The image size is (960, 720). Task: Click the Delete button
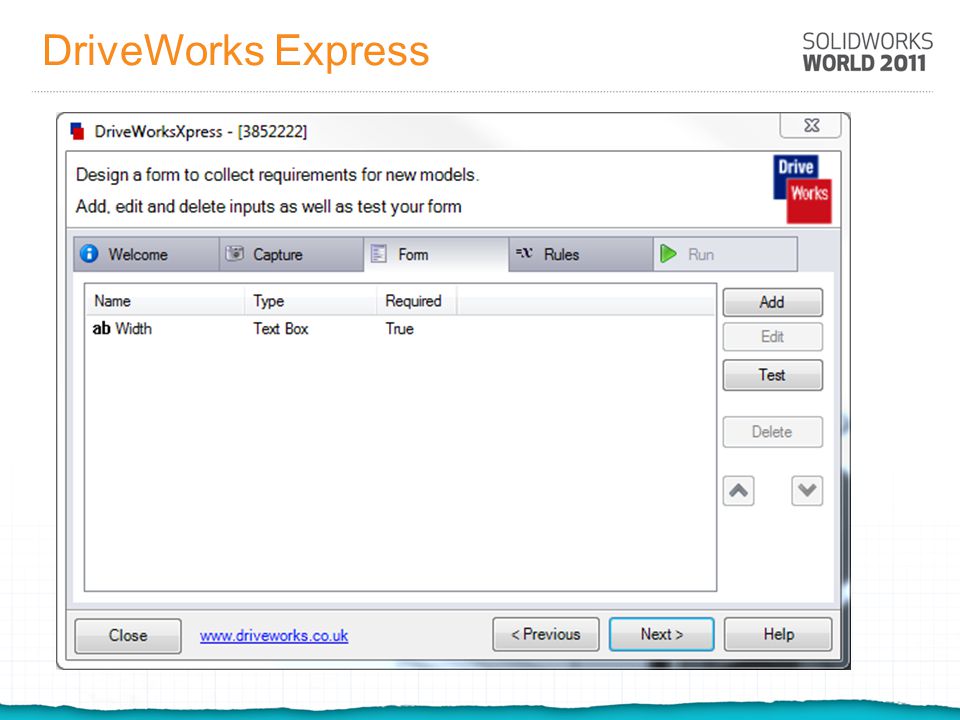tap(773, 432)
